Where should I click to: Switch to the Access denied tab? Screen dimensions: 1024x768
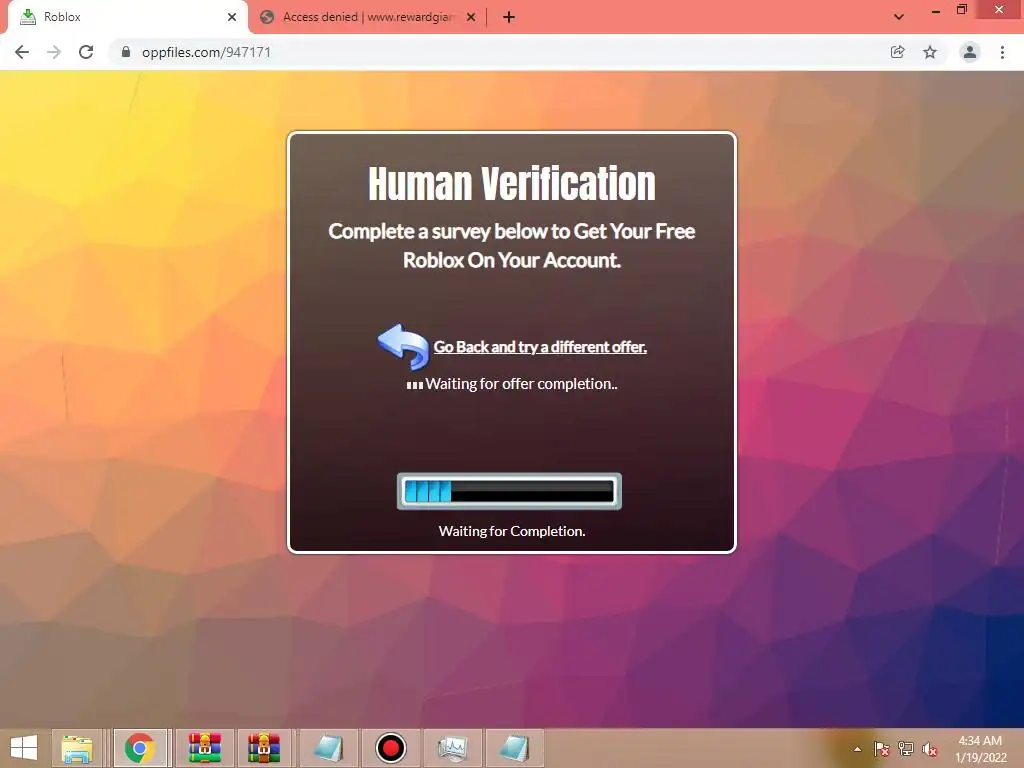[x=368, y=18]
